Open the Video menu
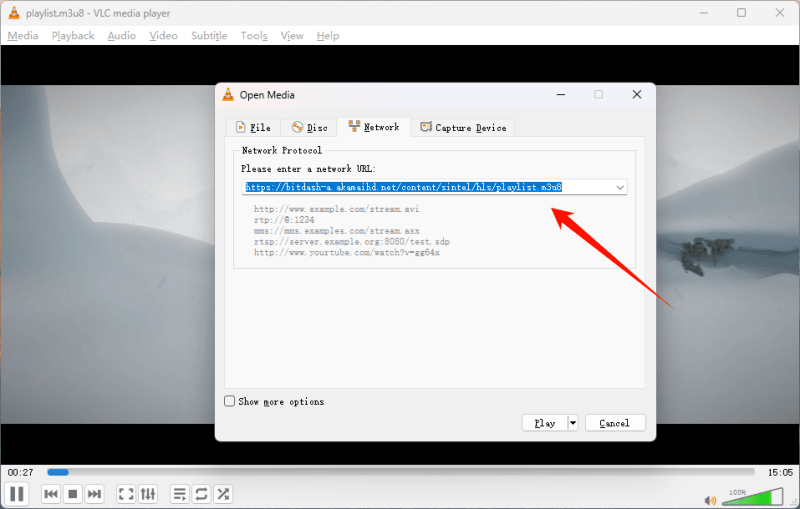The image size is (800, 509). pos(163,36)
